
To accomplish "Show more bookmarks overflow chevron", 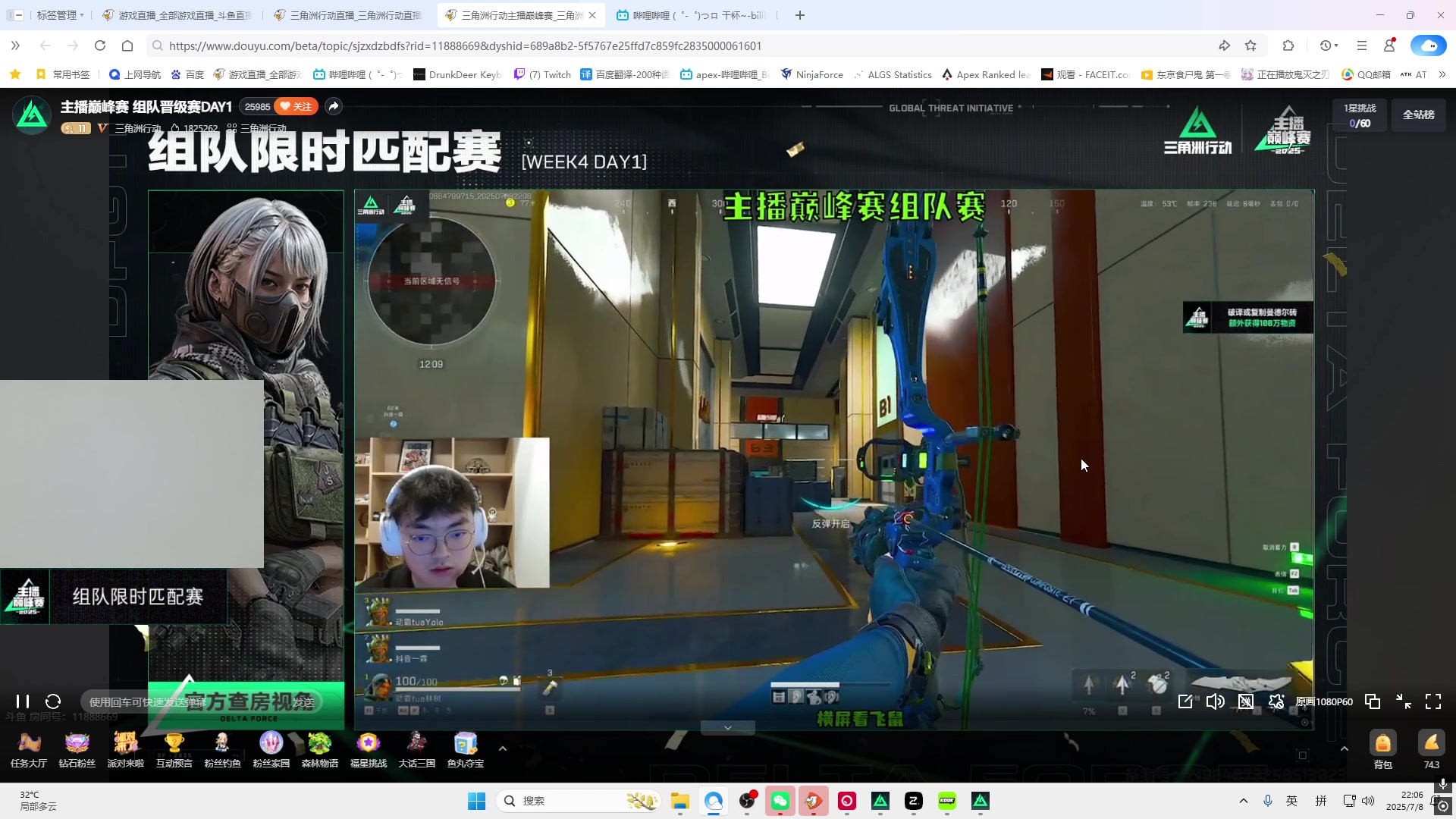I will pyautogui.click(x=1442, y=74).
